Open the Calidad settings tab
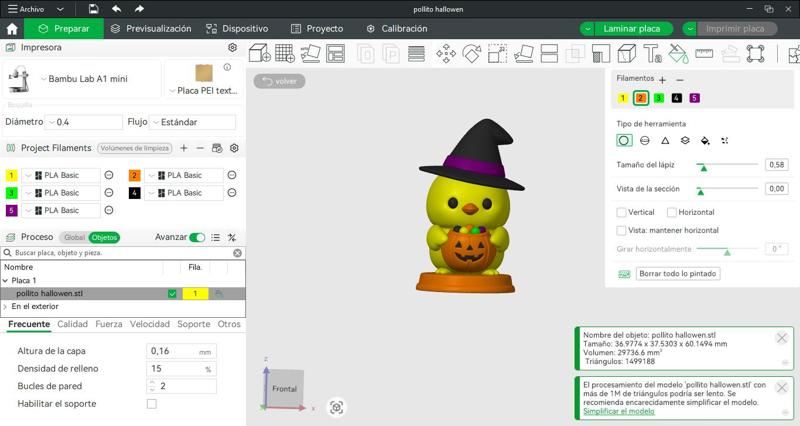This screenshot has height=426, width=800. pyautogui.click(x=72, y=324)
